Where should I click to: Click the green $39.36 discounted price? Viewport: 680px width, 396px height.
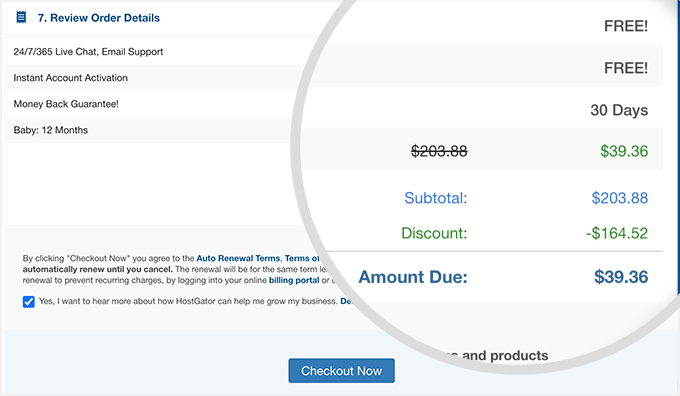point(624,151)
